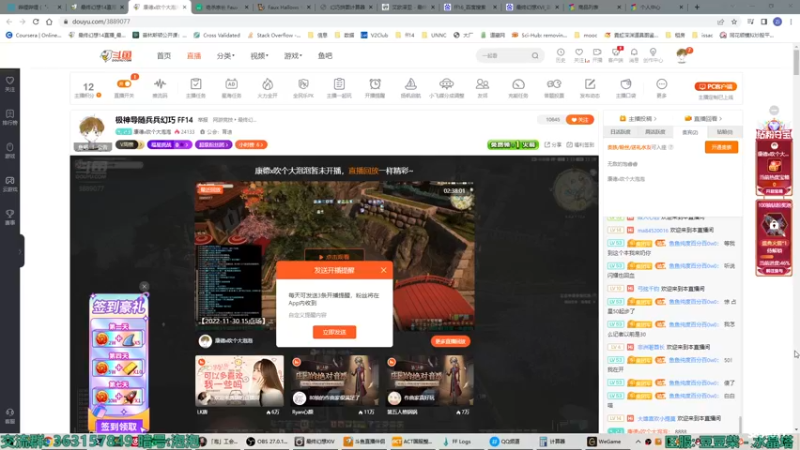The image size is (800, 450).
Task: Reload the page with browser refresh
Action: pos(36,21)
